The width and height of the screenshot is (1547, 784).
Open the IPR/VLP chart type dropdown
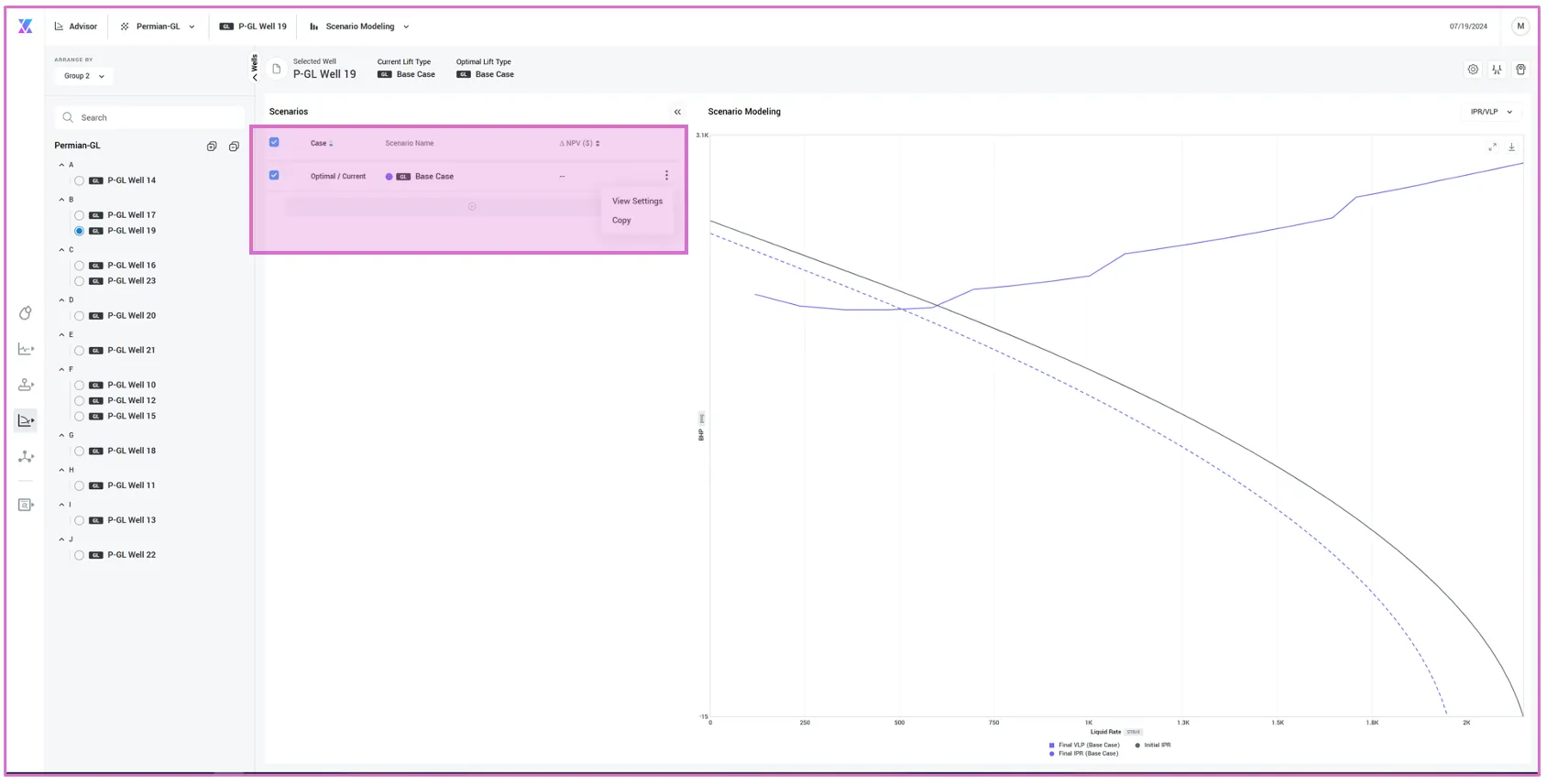[x=1491, y=112]
